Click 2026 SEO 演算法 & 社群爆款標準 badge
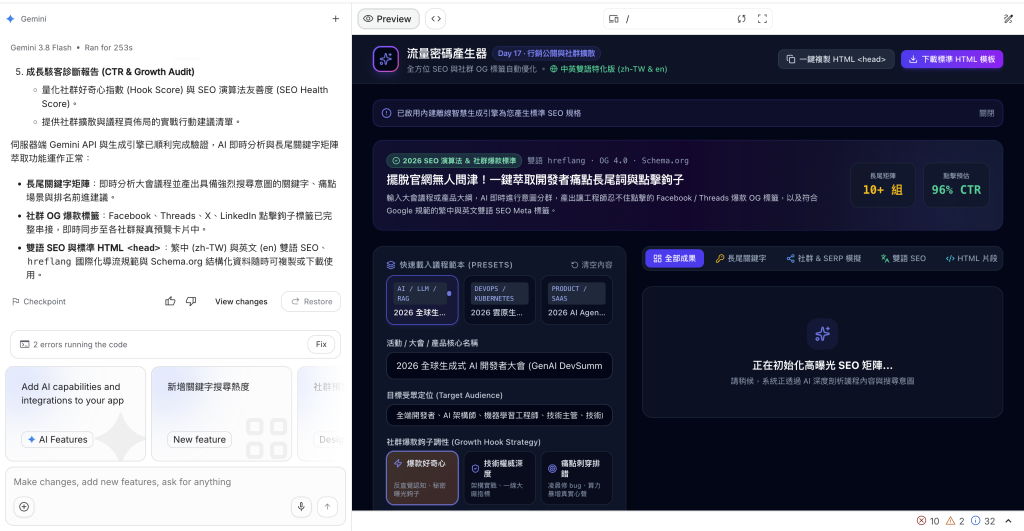The width and height of the screenshot is (1024, 531). click(455, 161)
